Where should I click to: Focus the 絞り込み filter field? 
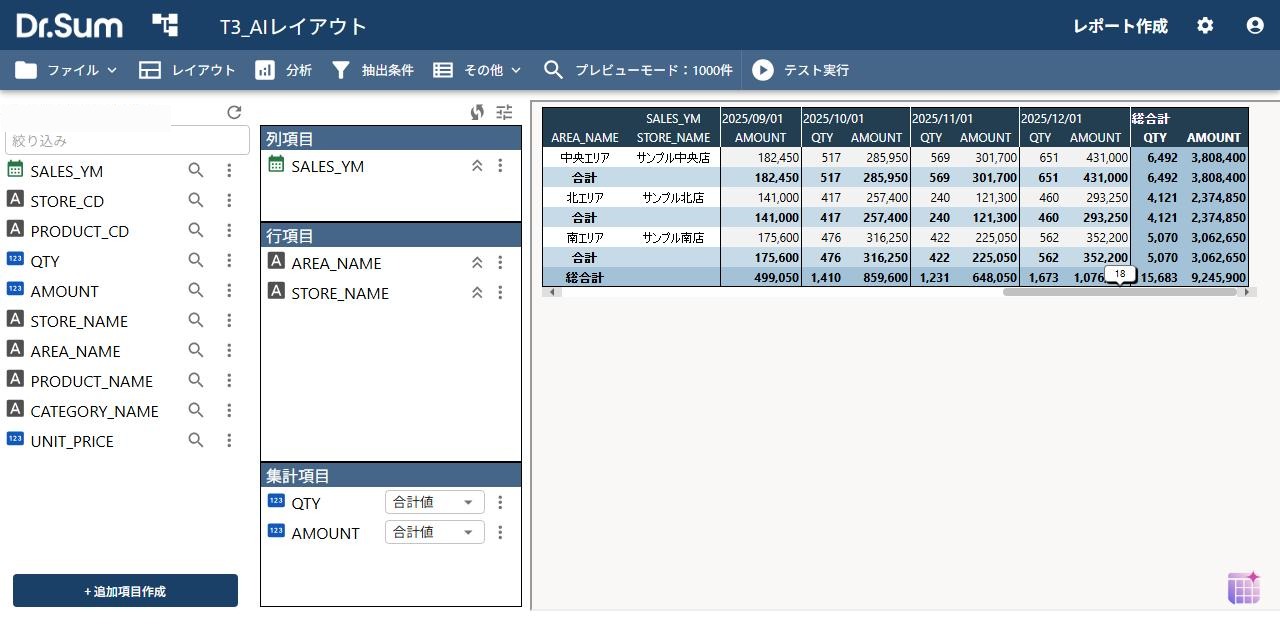pos(127,141)
